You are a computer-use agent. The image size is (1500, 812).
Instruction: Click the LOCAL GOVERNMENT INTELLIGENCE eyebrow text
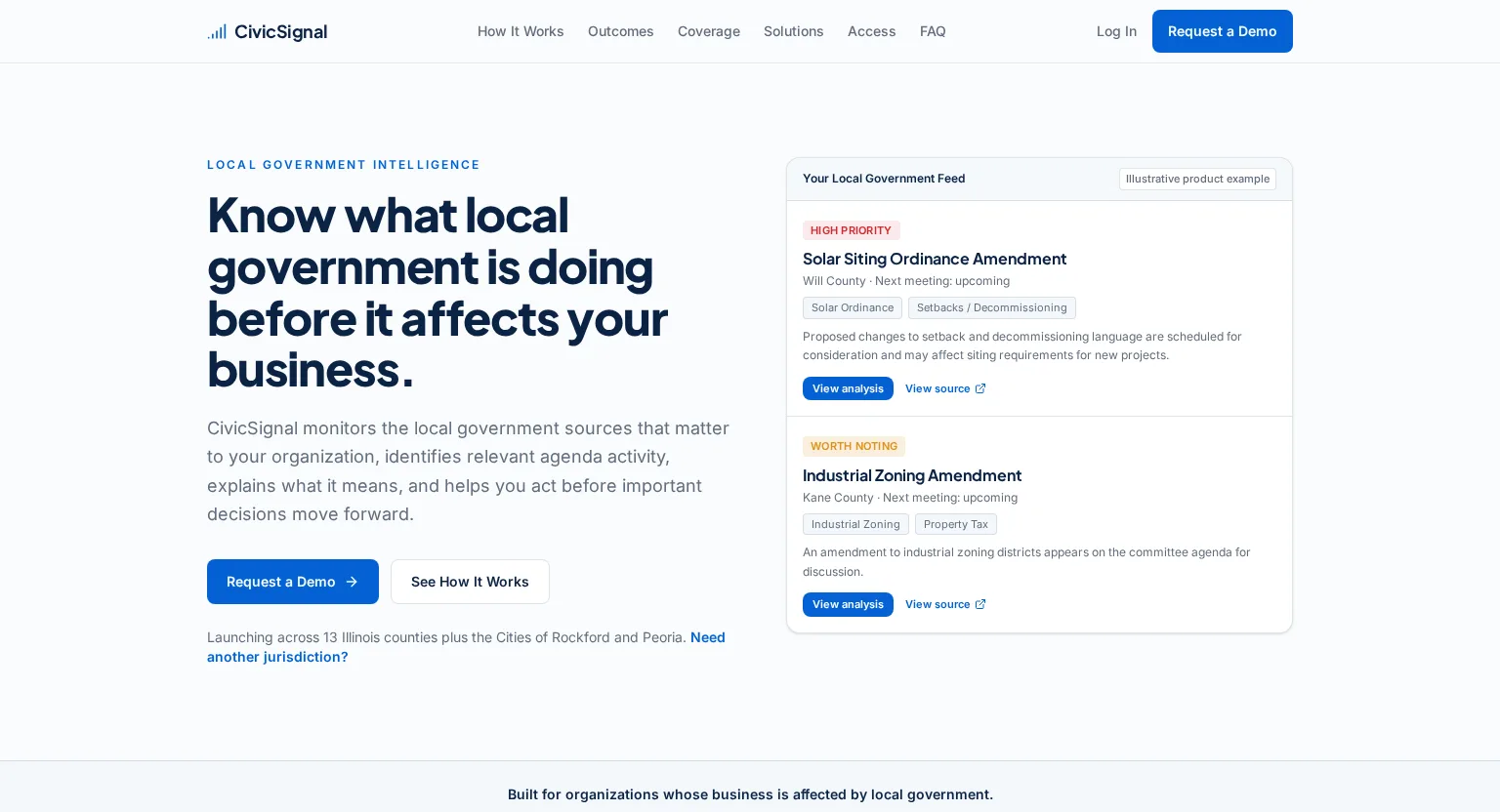pyautogui.click(x=344, y=165)
